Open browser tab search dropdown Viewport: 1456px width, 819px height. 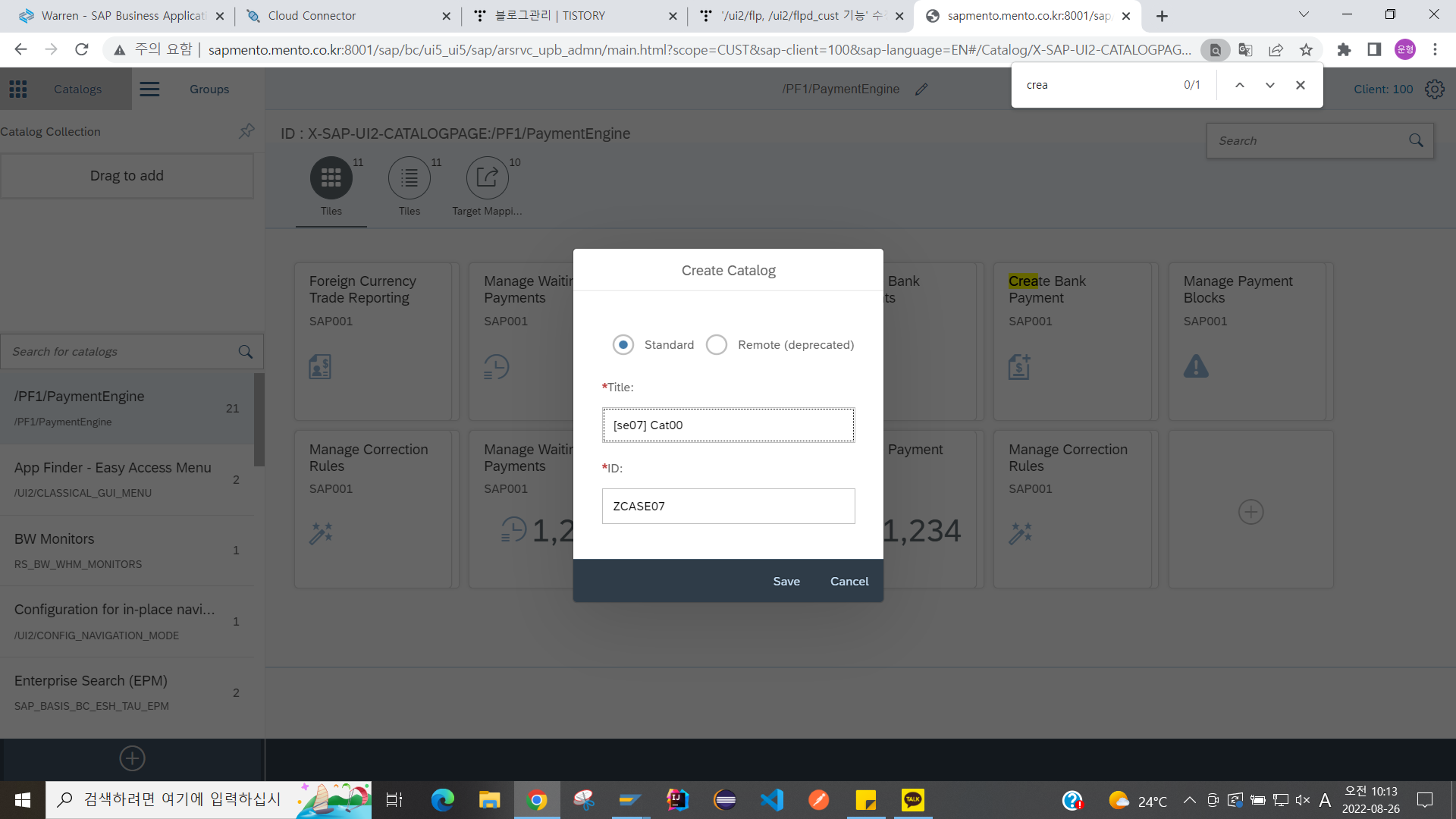coord(1304,14)
